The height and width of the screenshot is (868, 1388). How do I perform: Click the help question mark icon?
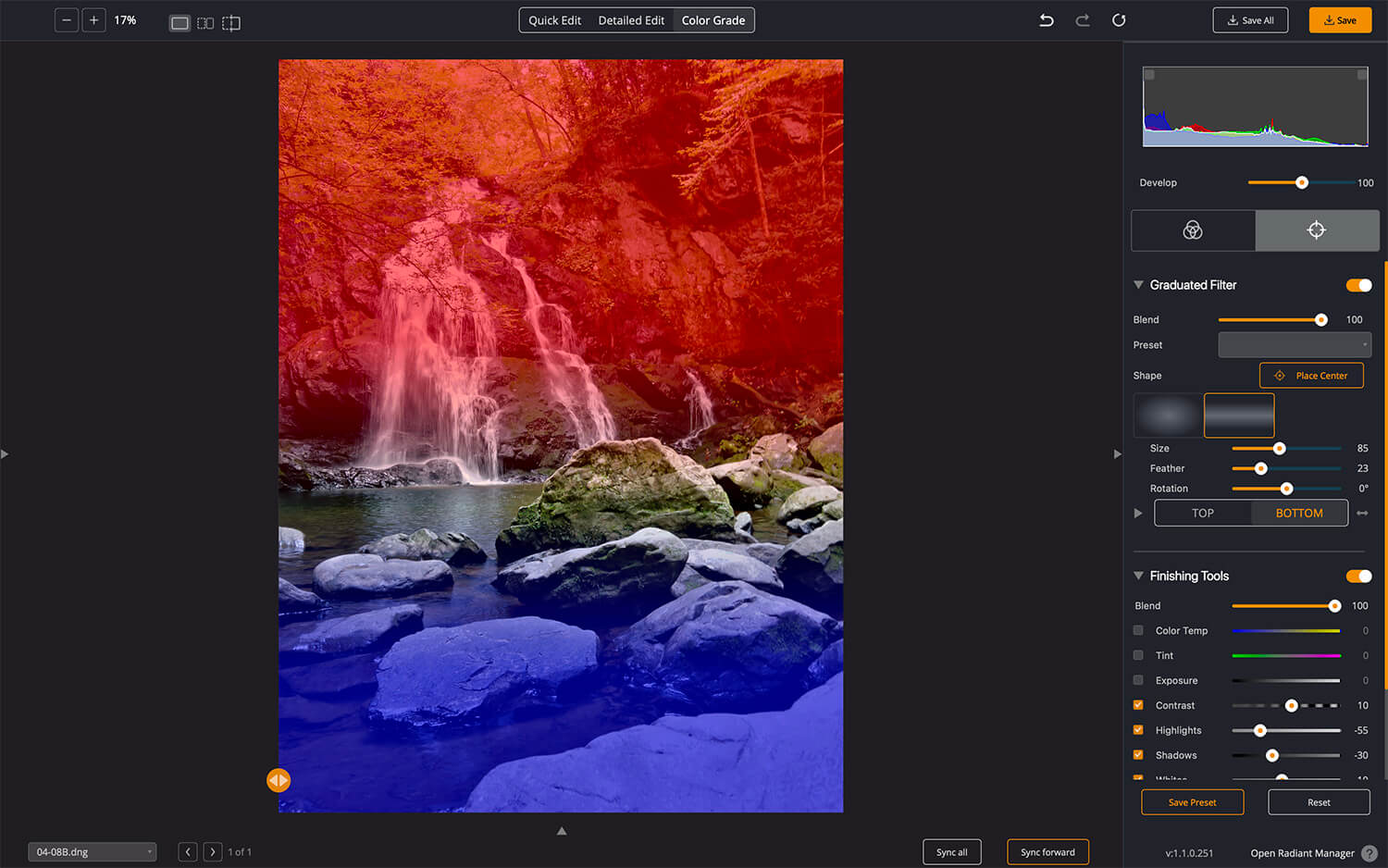click(x=1369, y=853)
